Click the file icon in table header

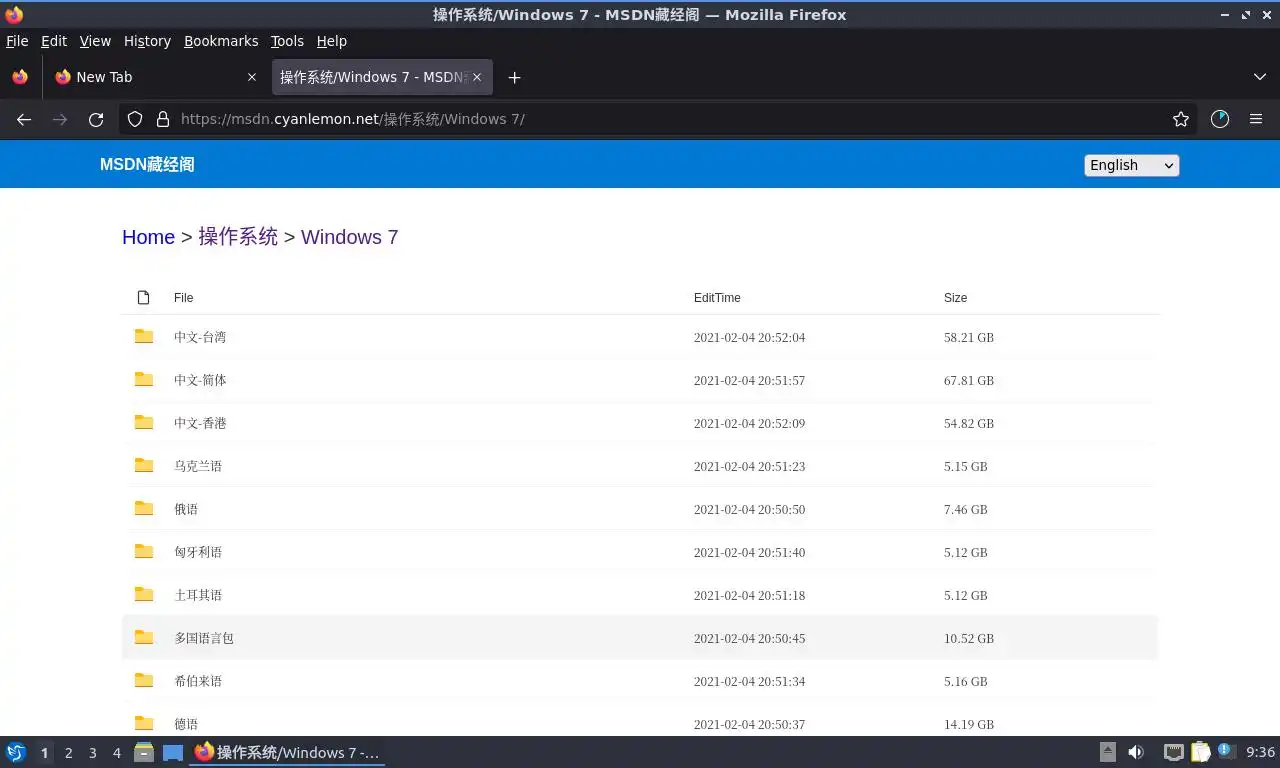pyautogui.click(x=143, y=297)
